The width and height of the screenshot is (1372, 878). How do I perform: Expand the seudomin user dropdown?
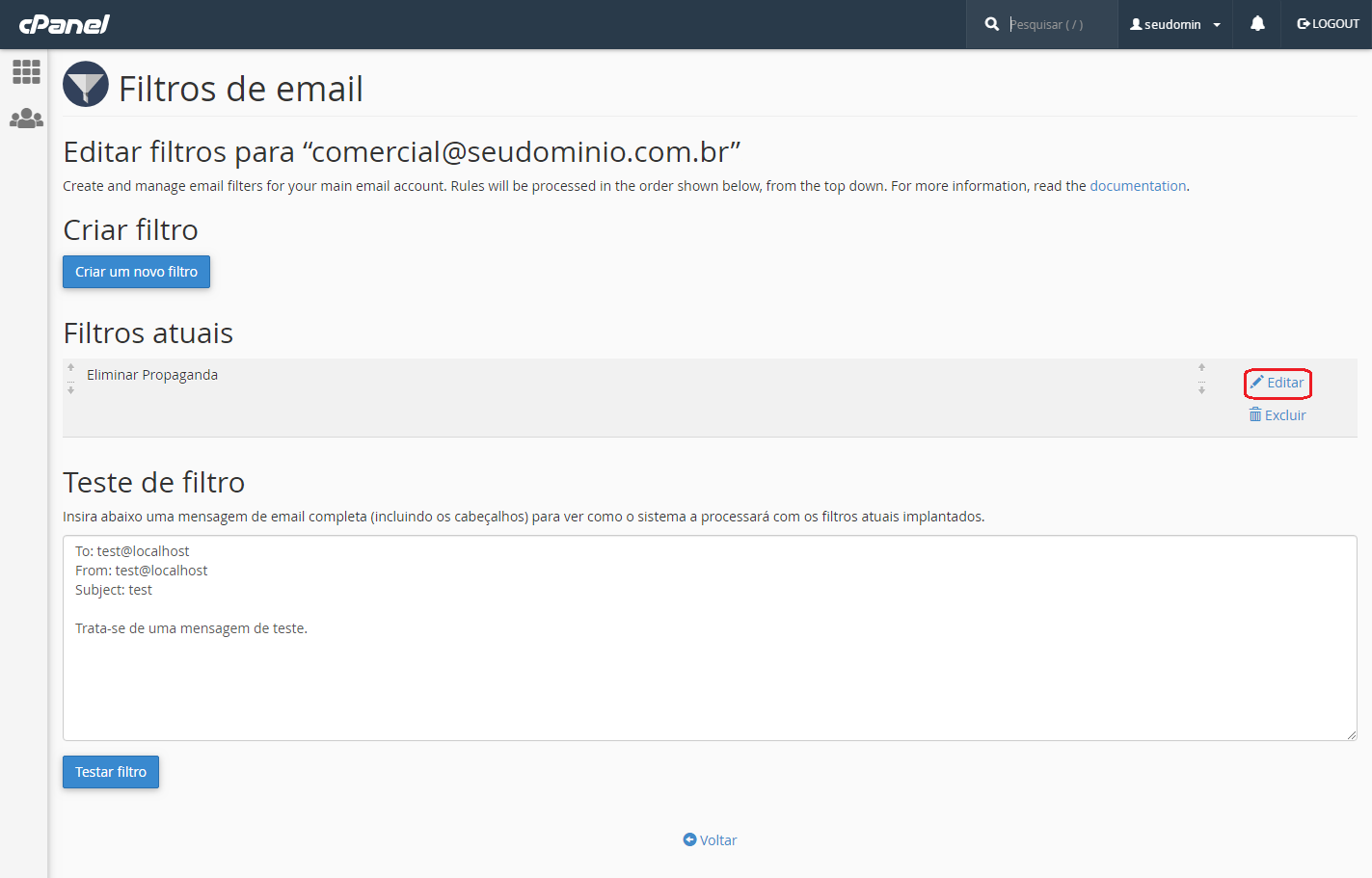coord(1175,24)
